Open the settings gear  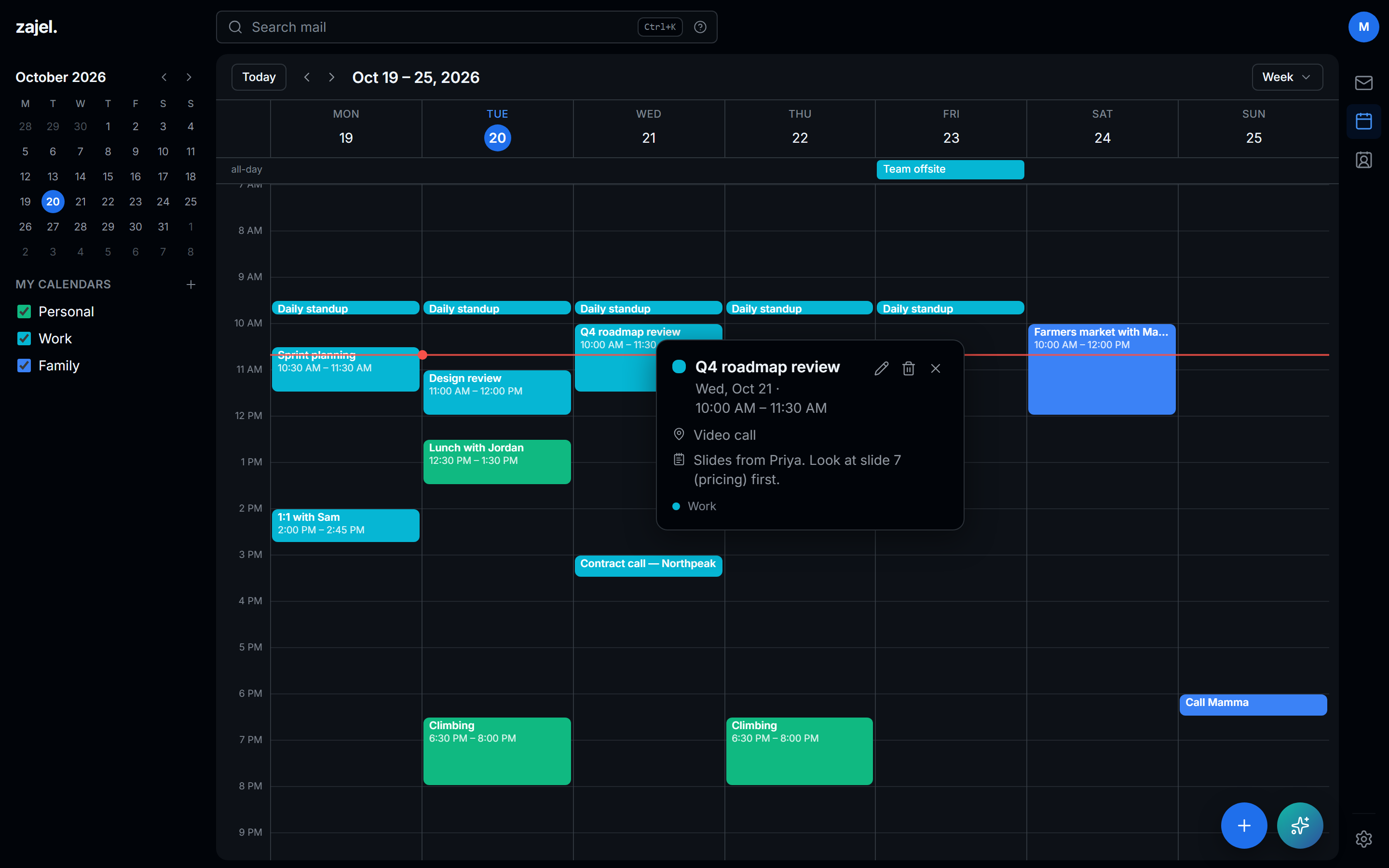point(1363,839)
